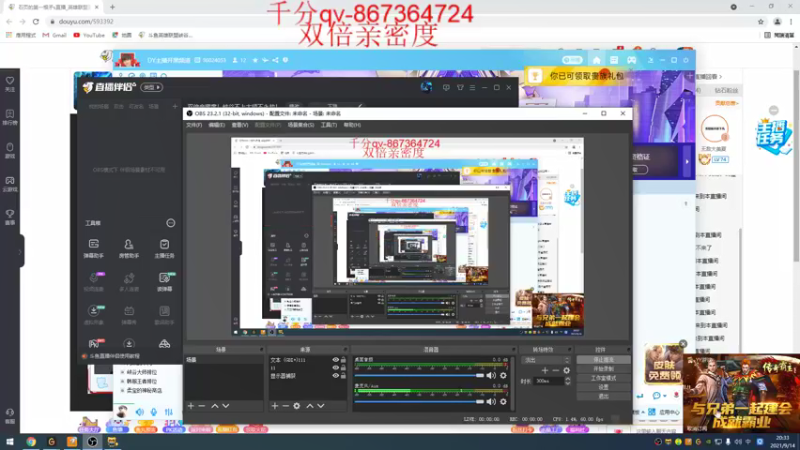Open the OBS icon in Windows taskbar
800x450 pixels.
click(92, 442)
